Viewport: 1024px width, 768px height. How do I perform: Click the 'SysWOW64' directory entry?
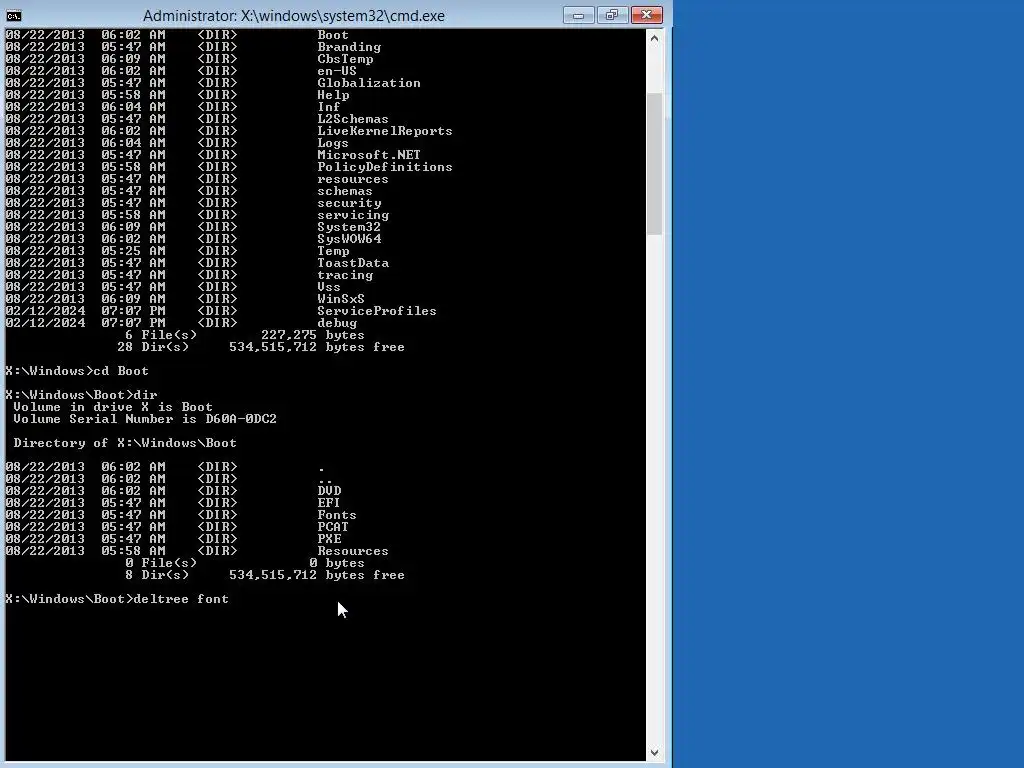click(349, 239)
